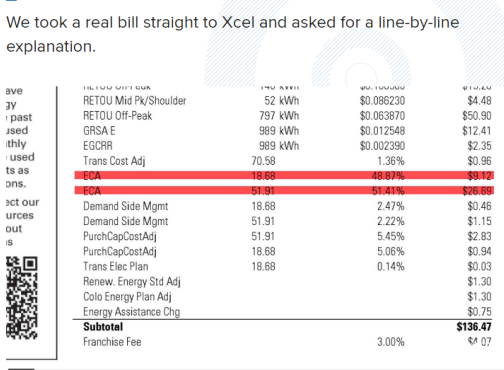Click the RETOU Off-Peak line label

(x=118, y=116)
